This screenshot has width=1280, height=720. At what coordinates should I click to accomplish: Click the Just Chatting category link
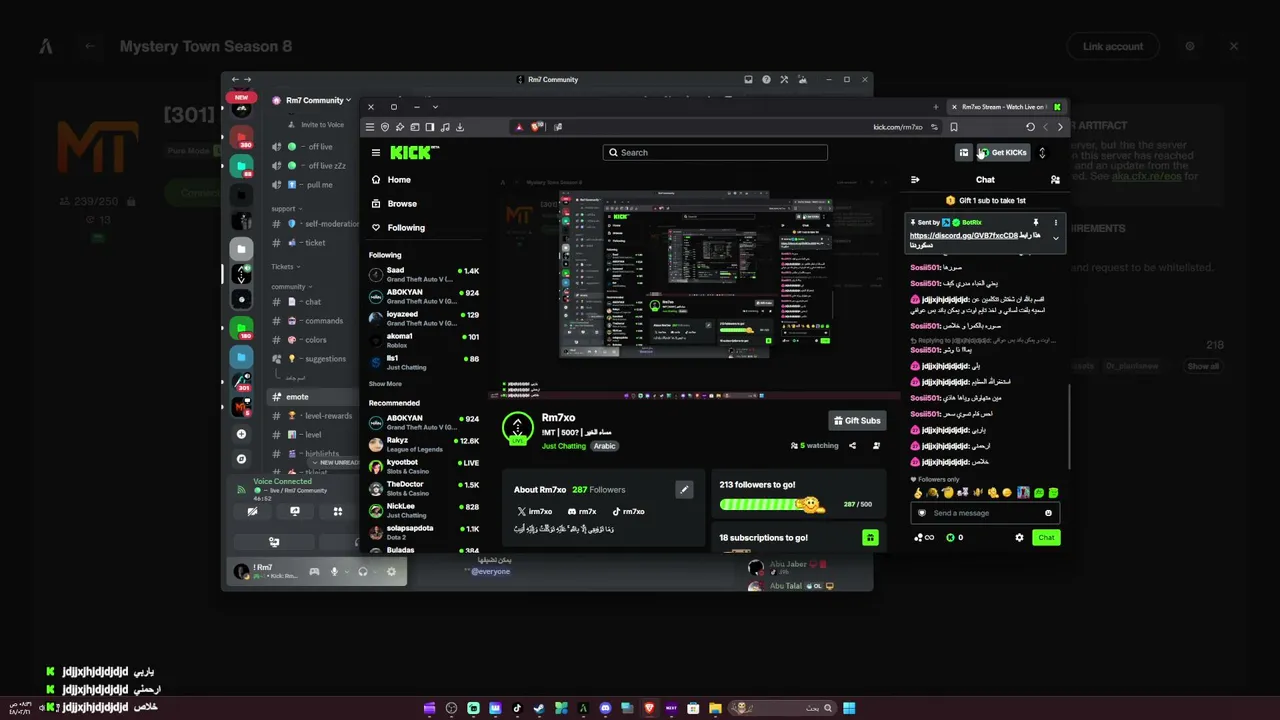click(563, 446)
